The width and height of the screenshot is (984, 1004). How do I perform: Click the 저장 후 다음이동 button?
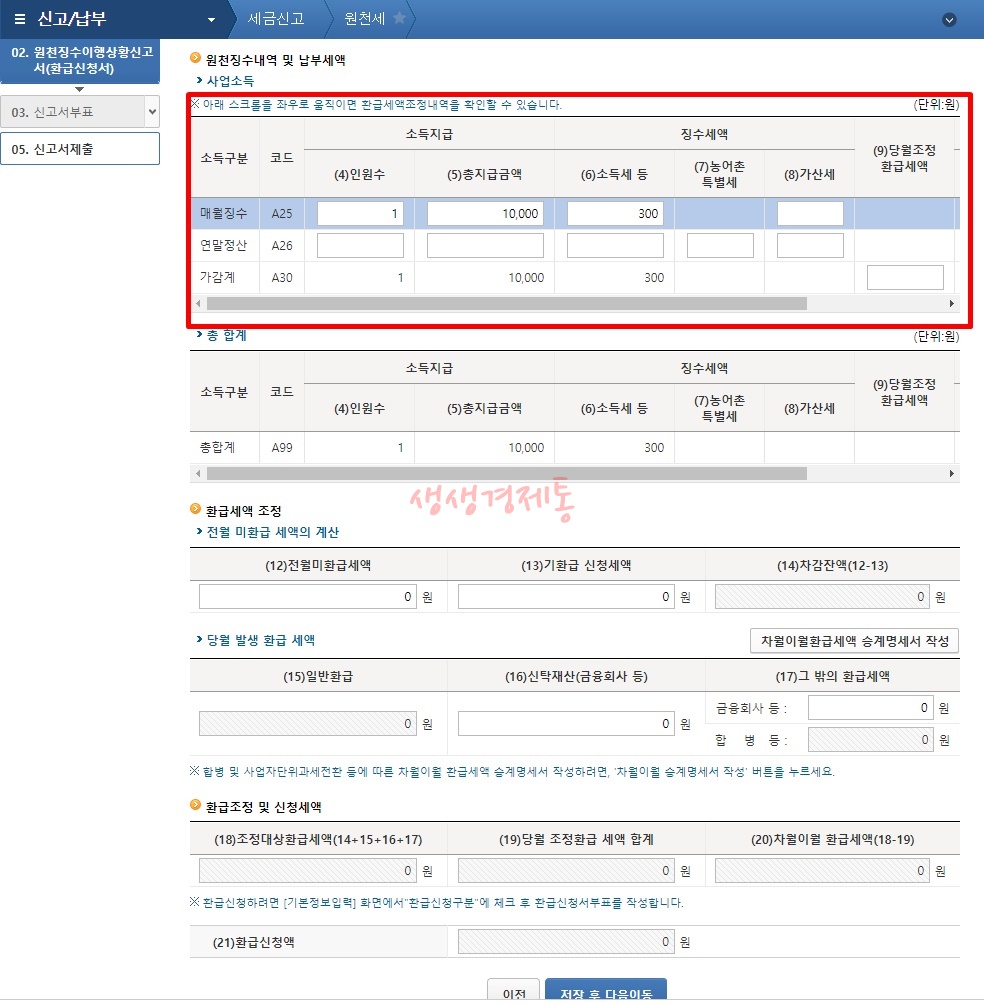tap(606, 993)
